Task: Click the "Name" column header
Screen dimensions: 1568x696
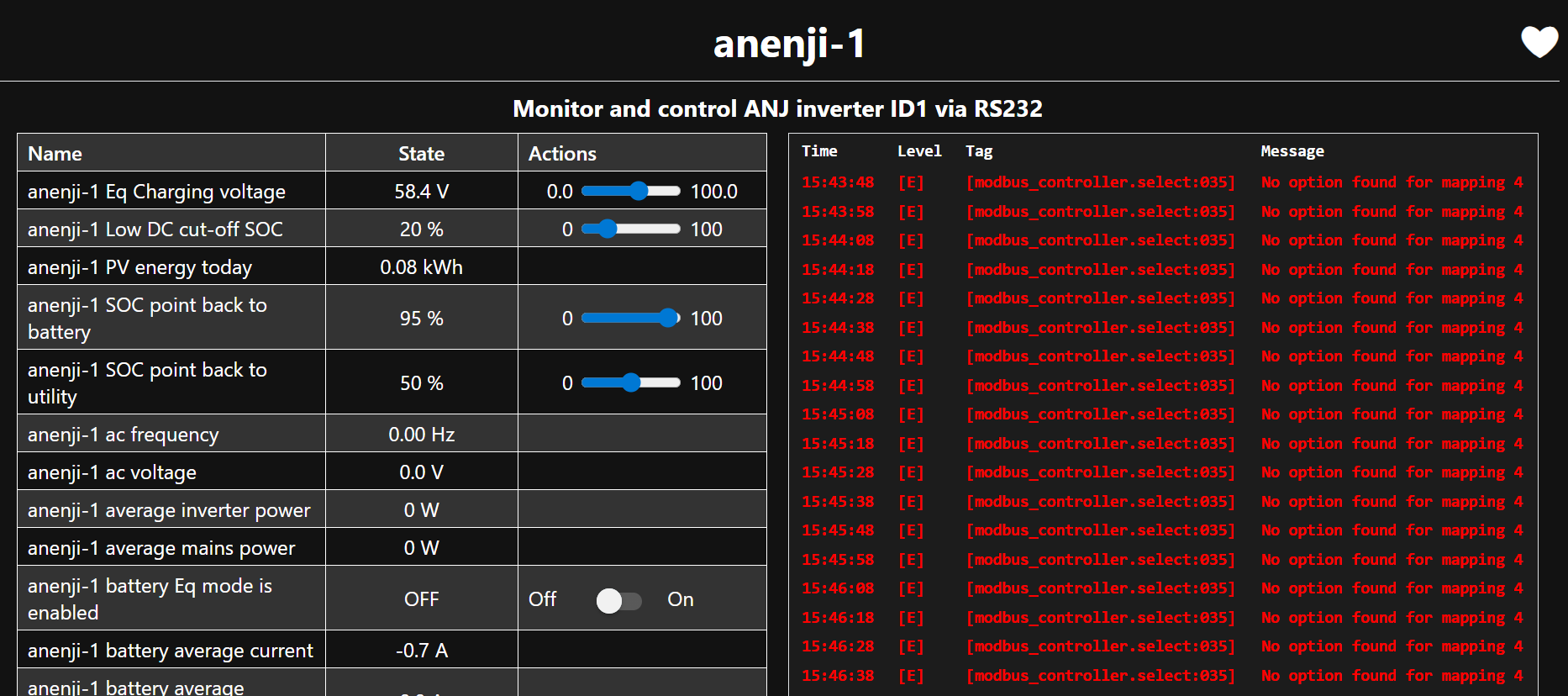Action: pos(55,154)
